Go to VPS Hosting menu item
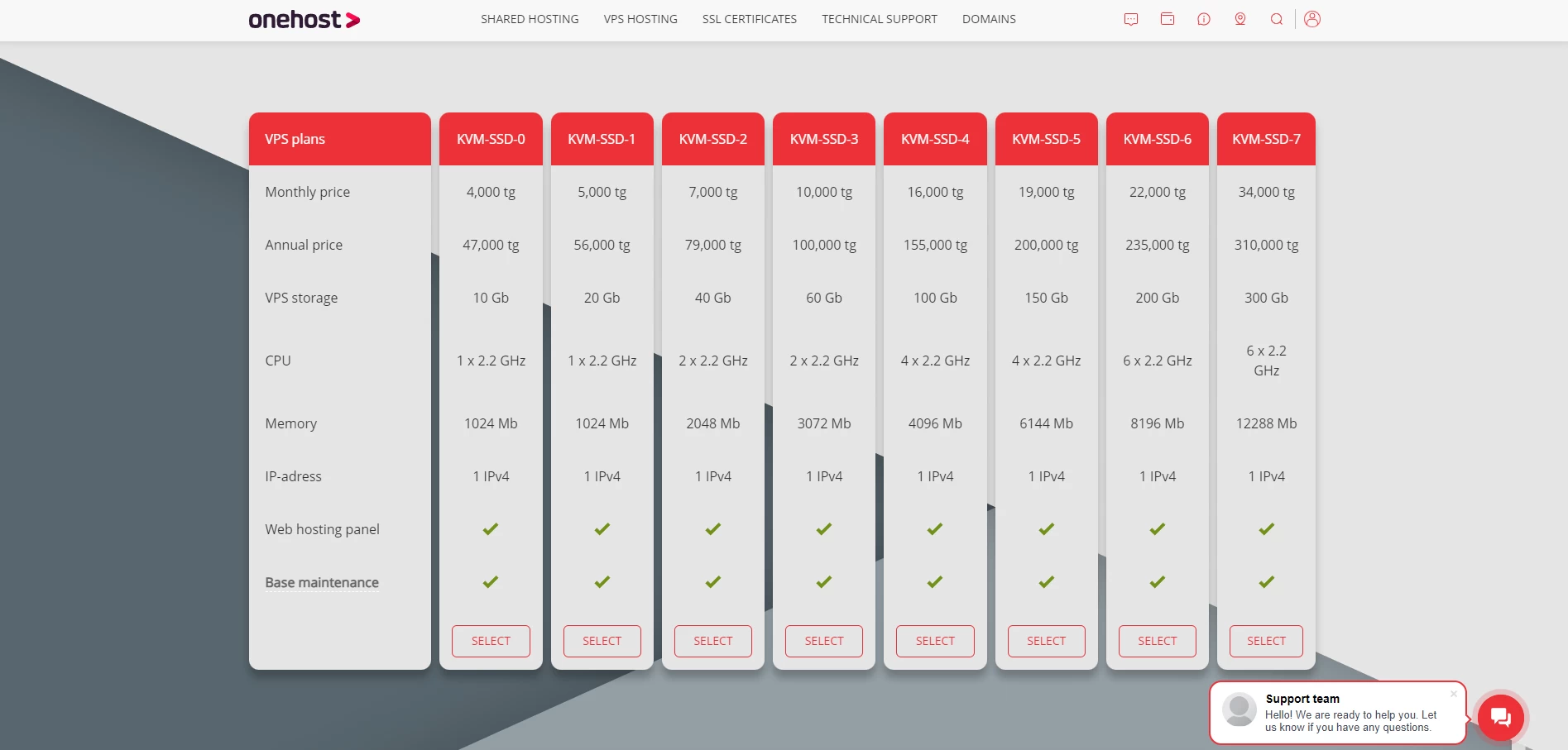 tap(640, 19)
